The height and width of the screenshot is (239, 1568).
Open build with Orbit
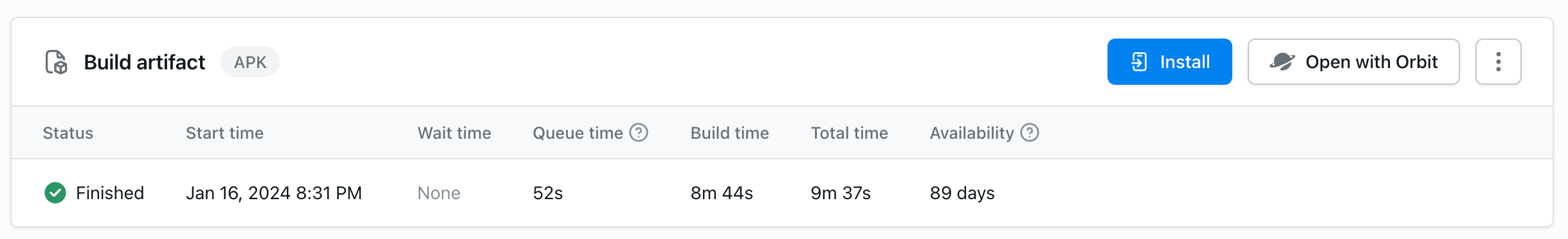coord(1353,62)
